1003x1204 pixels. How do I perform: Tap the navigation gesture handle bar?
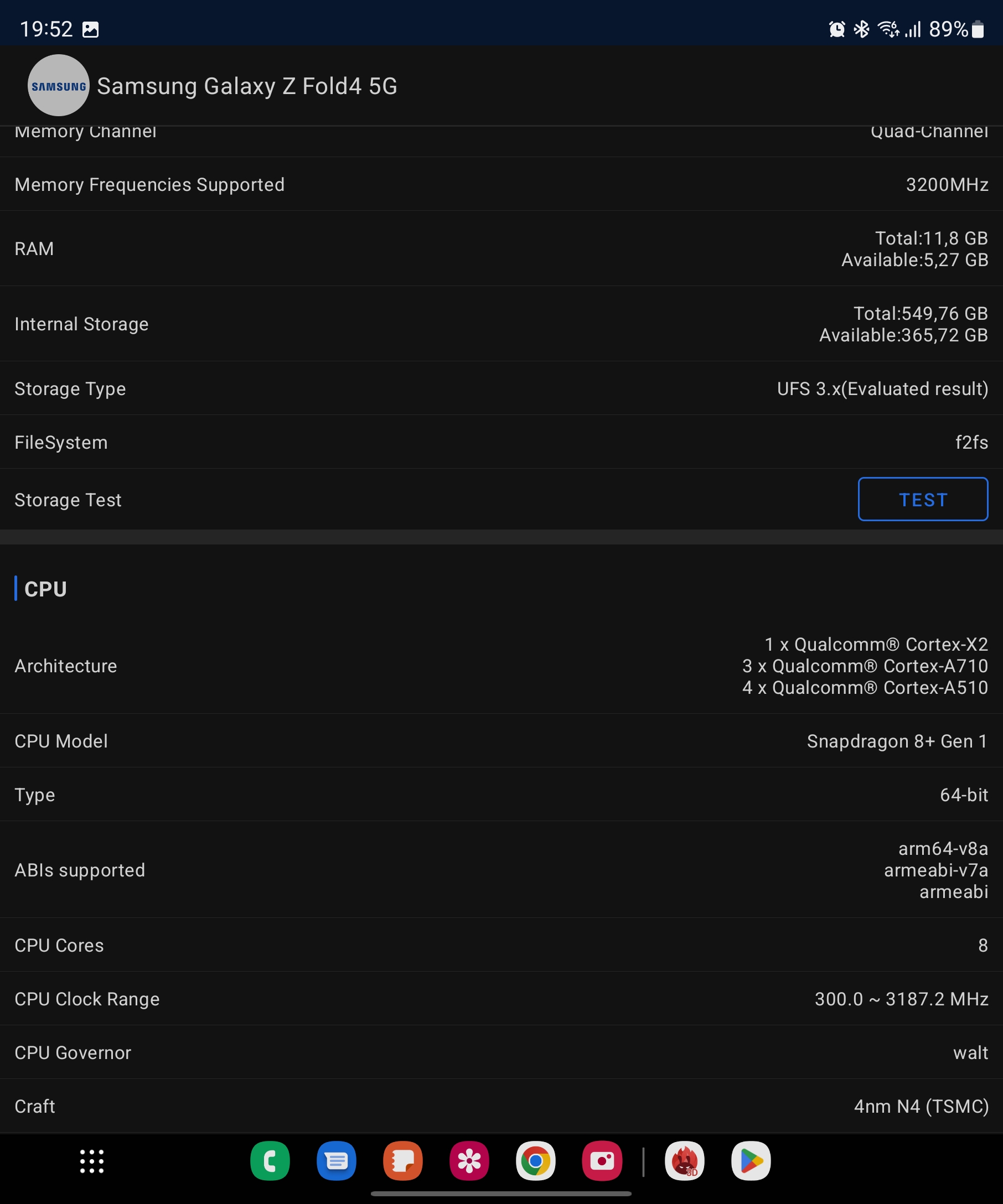(501, 1193)
